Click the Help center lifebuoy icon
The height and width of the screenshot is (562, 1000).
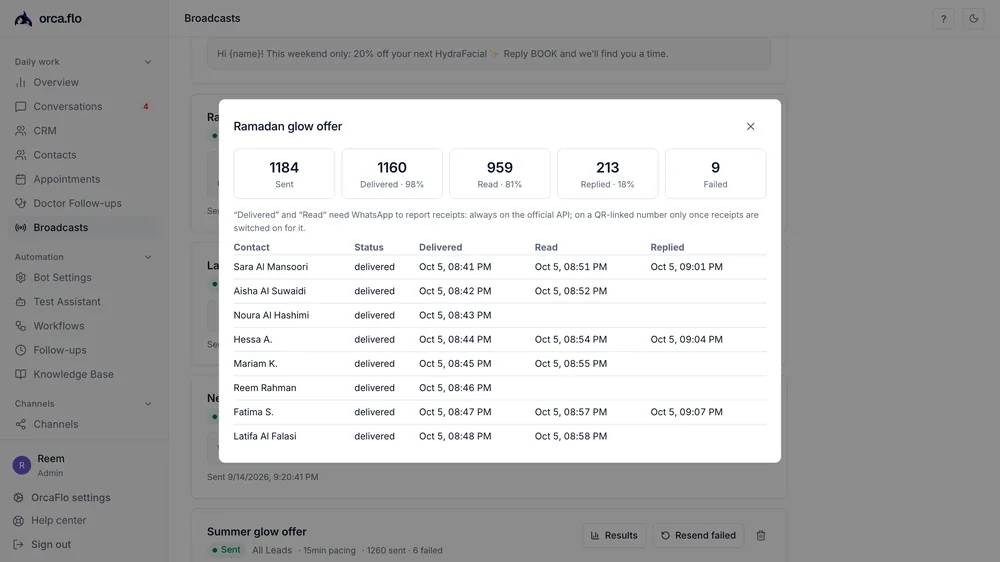[x=18, y=521]
